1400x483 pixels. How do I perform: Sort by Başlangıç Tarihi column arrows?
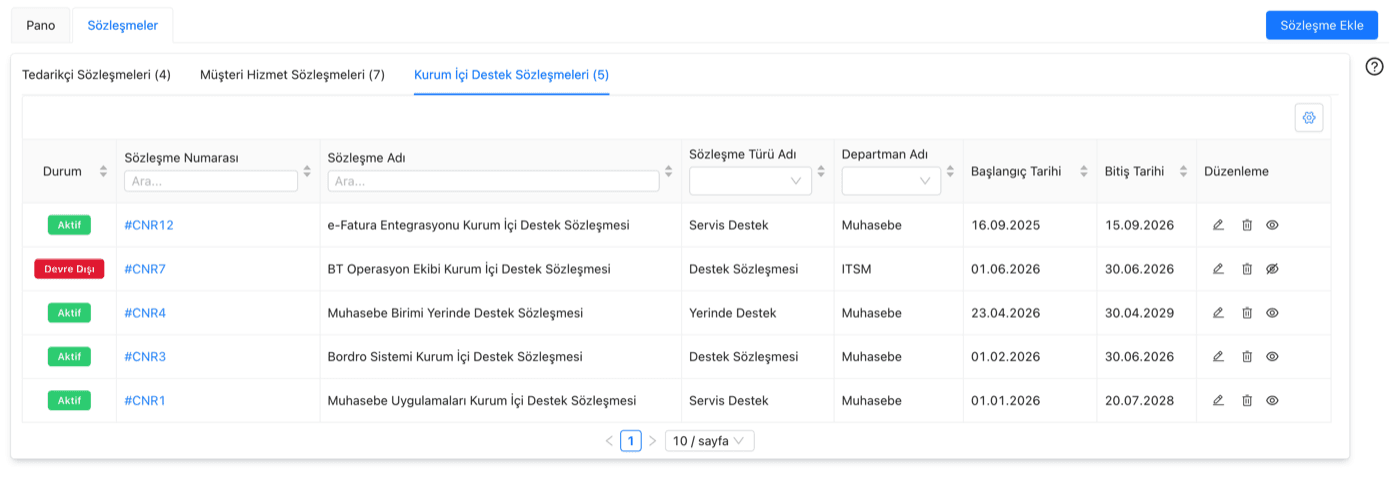click(x=1084, y=171)
